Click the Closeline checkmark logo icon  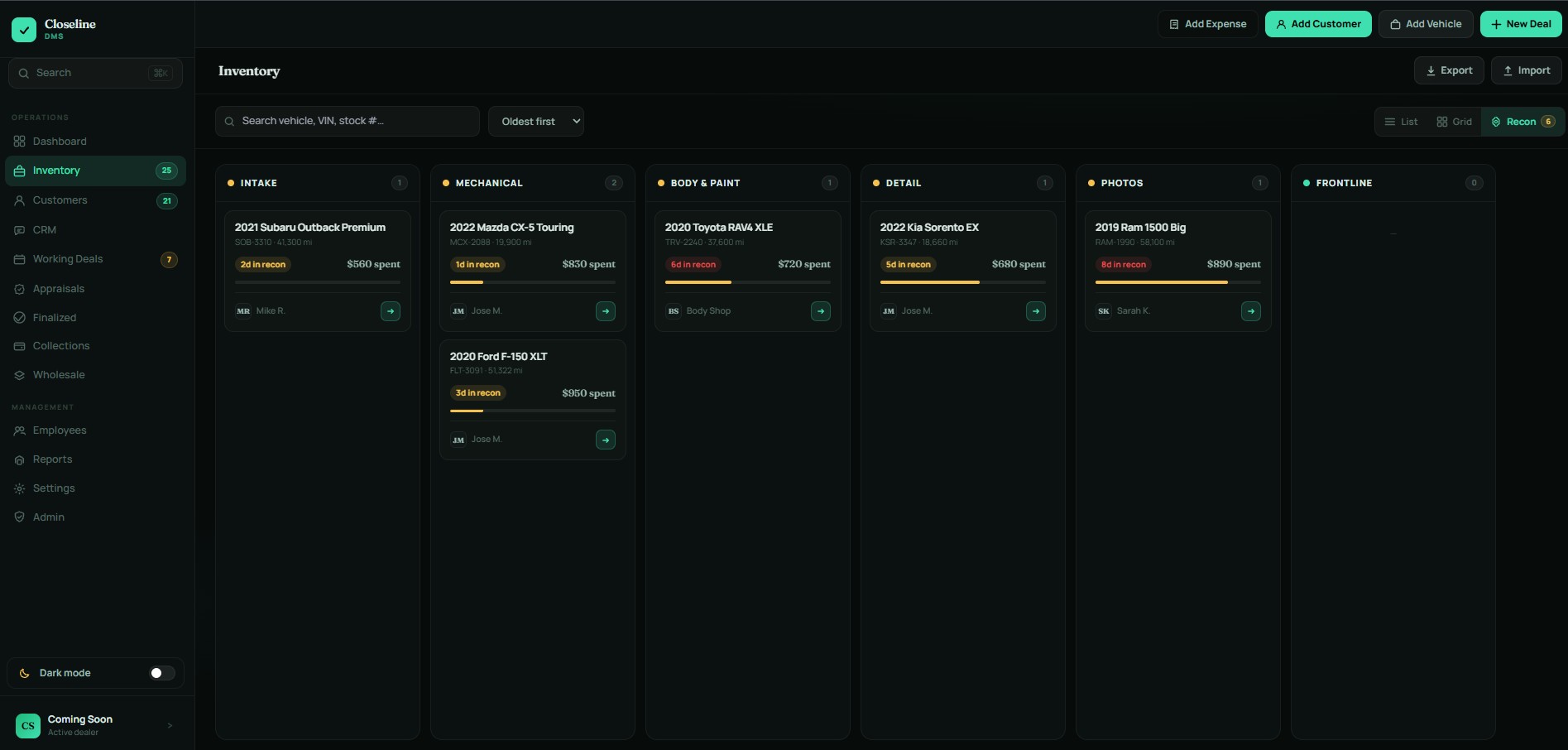pyautogui.click(x=24, y=30)
